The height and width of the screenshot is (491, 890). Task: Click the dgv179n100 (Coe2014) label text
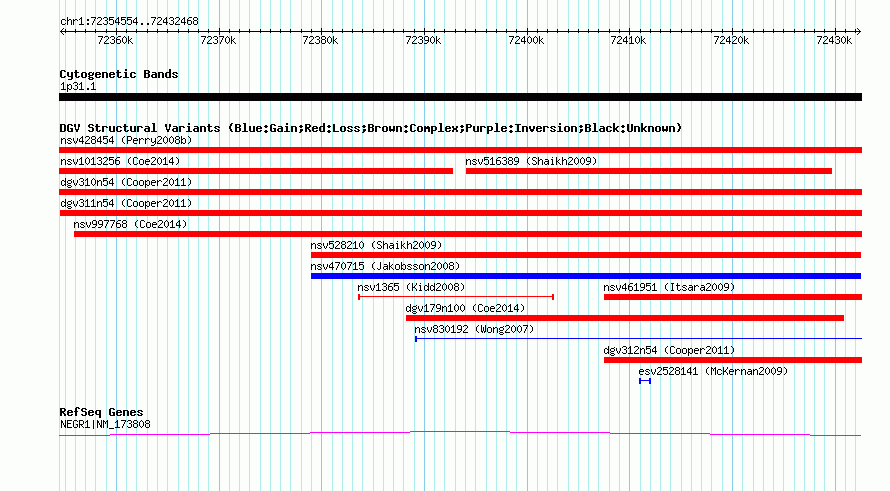(x=465, y=308)
